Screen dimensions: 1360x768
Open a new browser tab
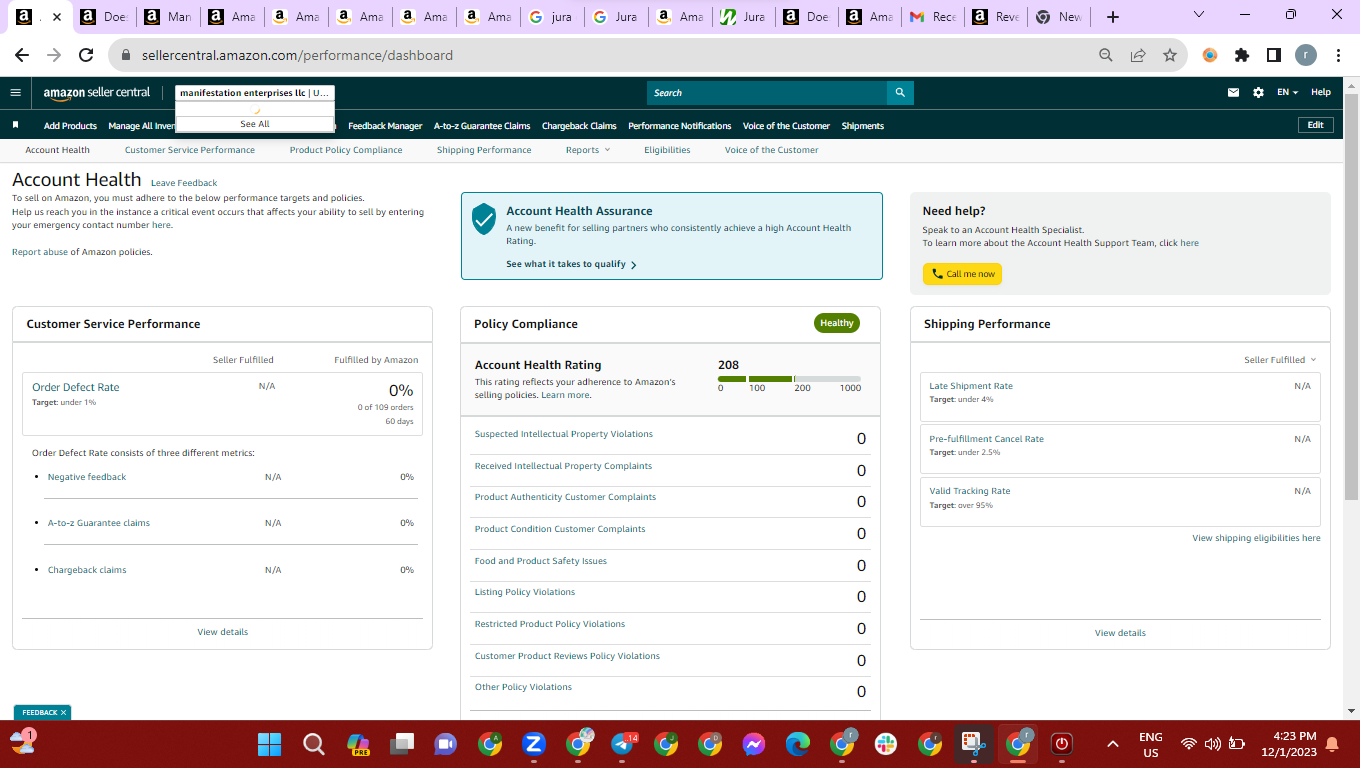pos(1113,17)
